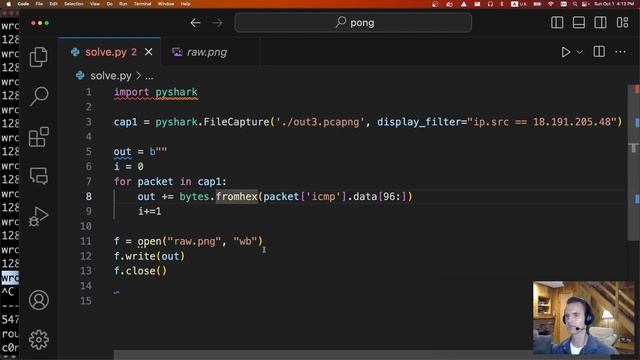
Task: Open the chat view in activity bar
Action: pos(39,176)
